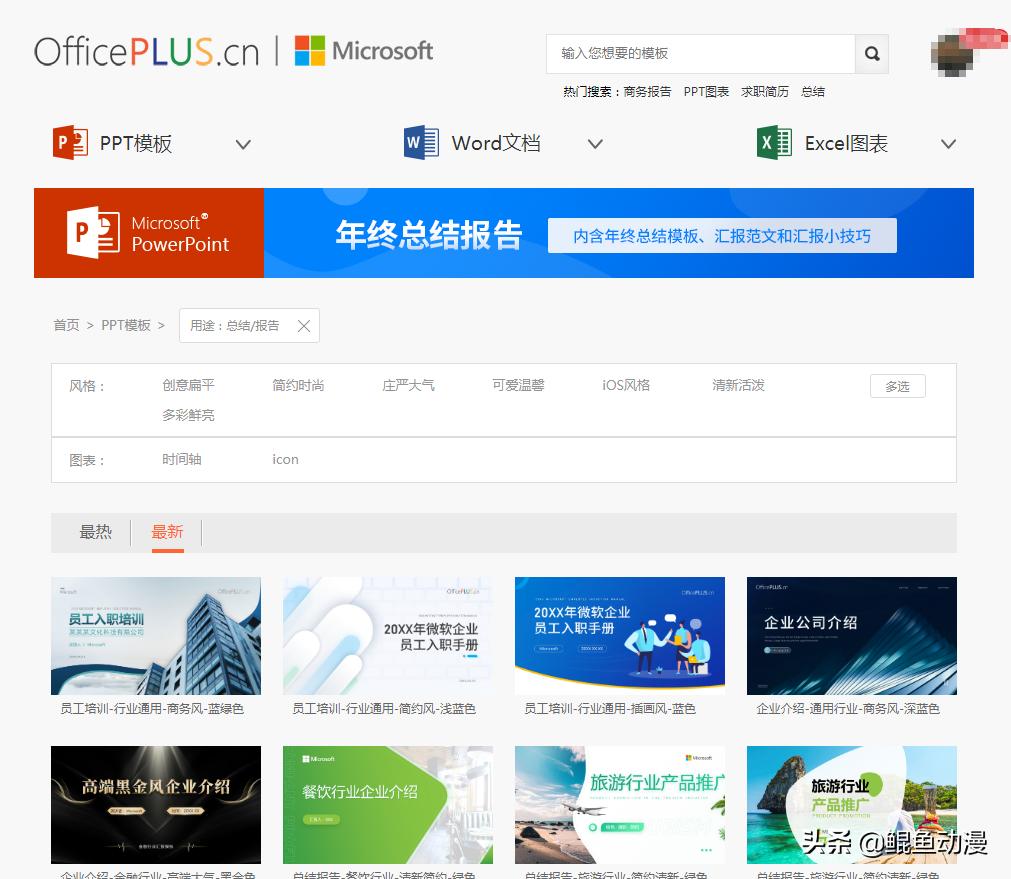The height and width of the screenshot is (879, 1011).
Task: Open the Word文档 menu label
Action: coord(496,143)
